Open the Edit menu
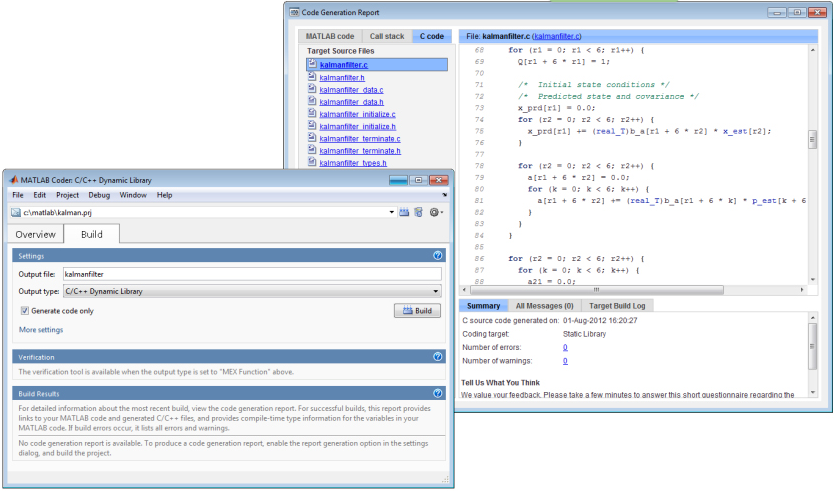Screen dimensions: 834x493 39,195
